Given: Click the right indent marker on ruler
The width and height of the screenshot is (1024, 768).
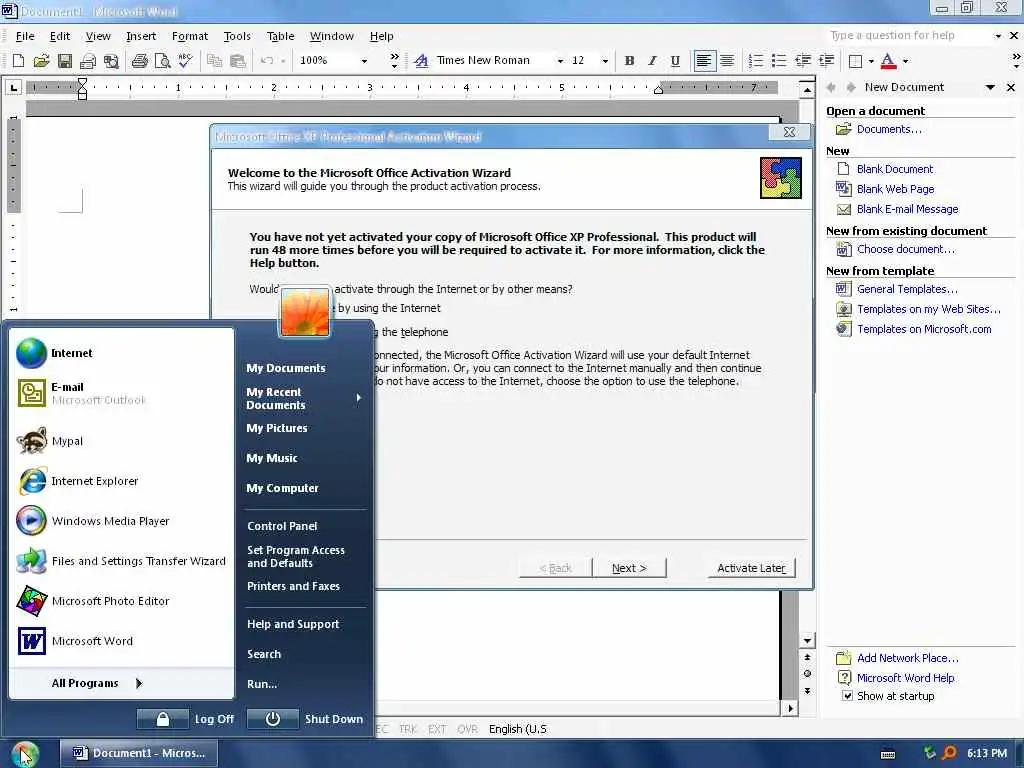Looking at the screenshot, I should tap(658, 90).
